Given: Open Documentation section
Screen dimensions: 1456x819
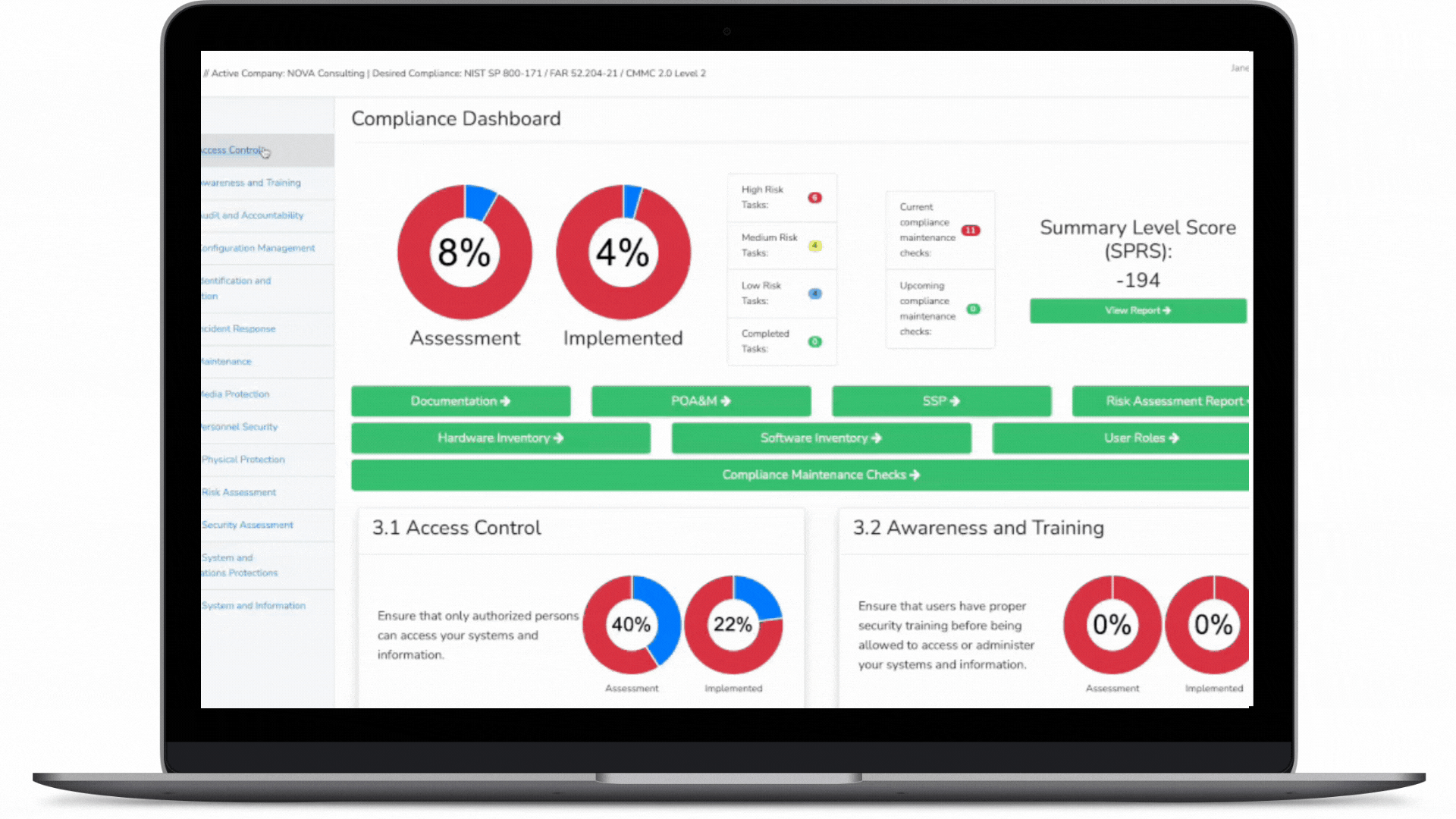Looking at the screenshot, I should 460,401.
